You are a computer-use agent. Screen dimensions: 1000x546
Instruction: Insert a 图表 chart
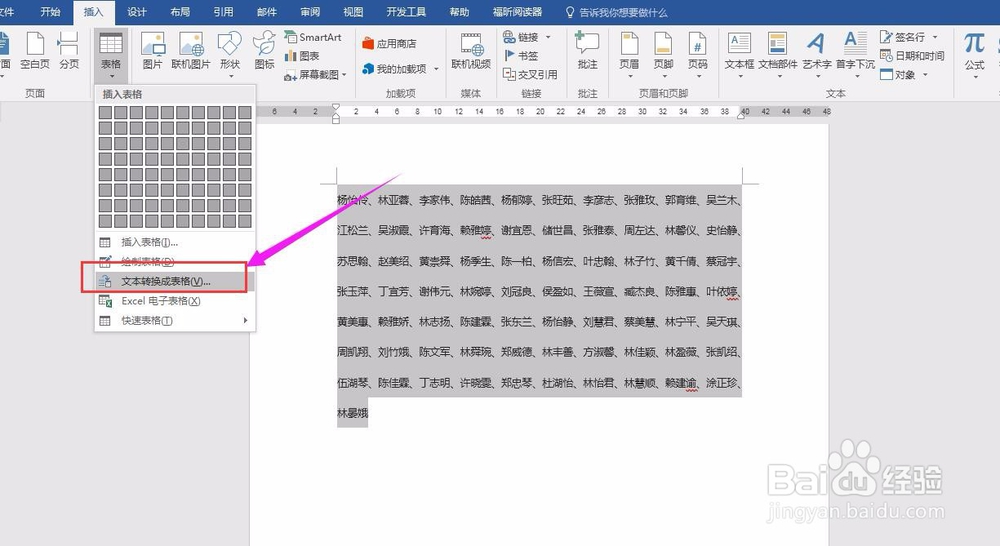click(302, 55)
